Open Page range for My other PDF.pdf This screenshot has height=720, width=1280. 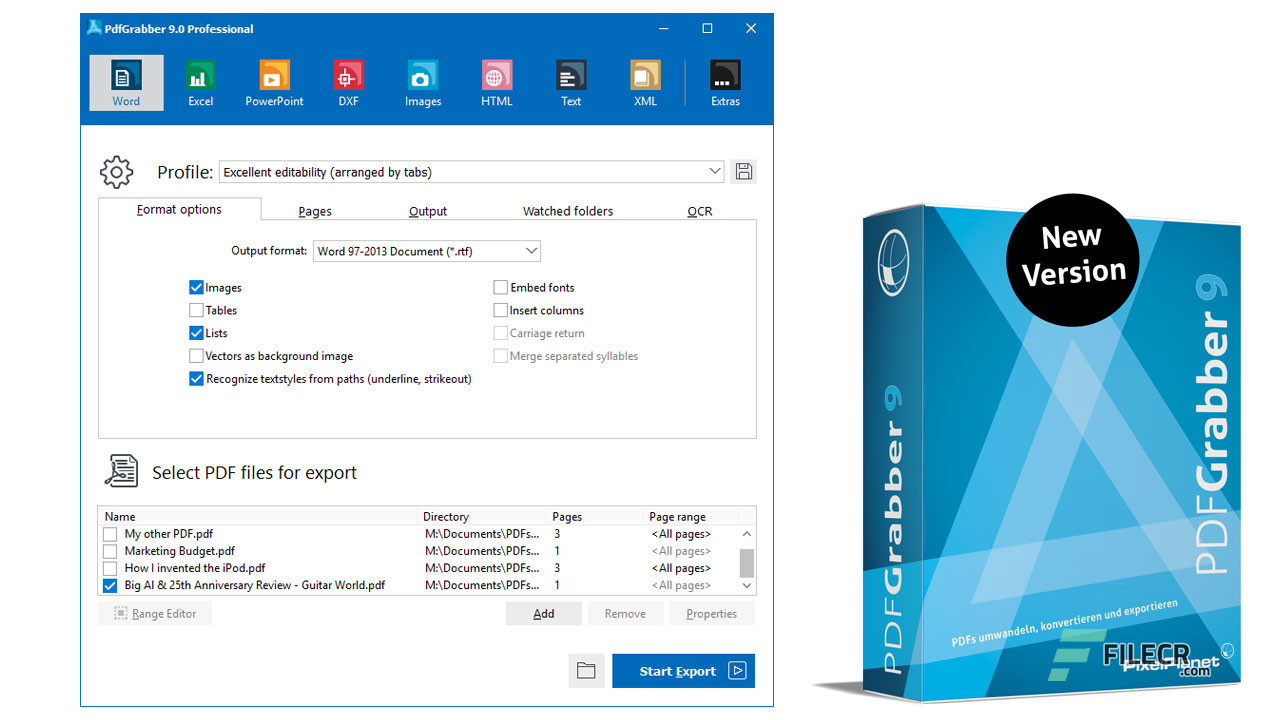tap(681, 534)
